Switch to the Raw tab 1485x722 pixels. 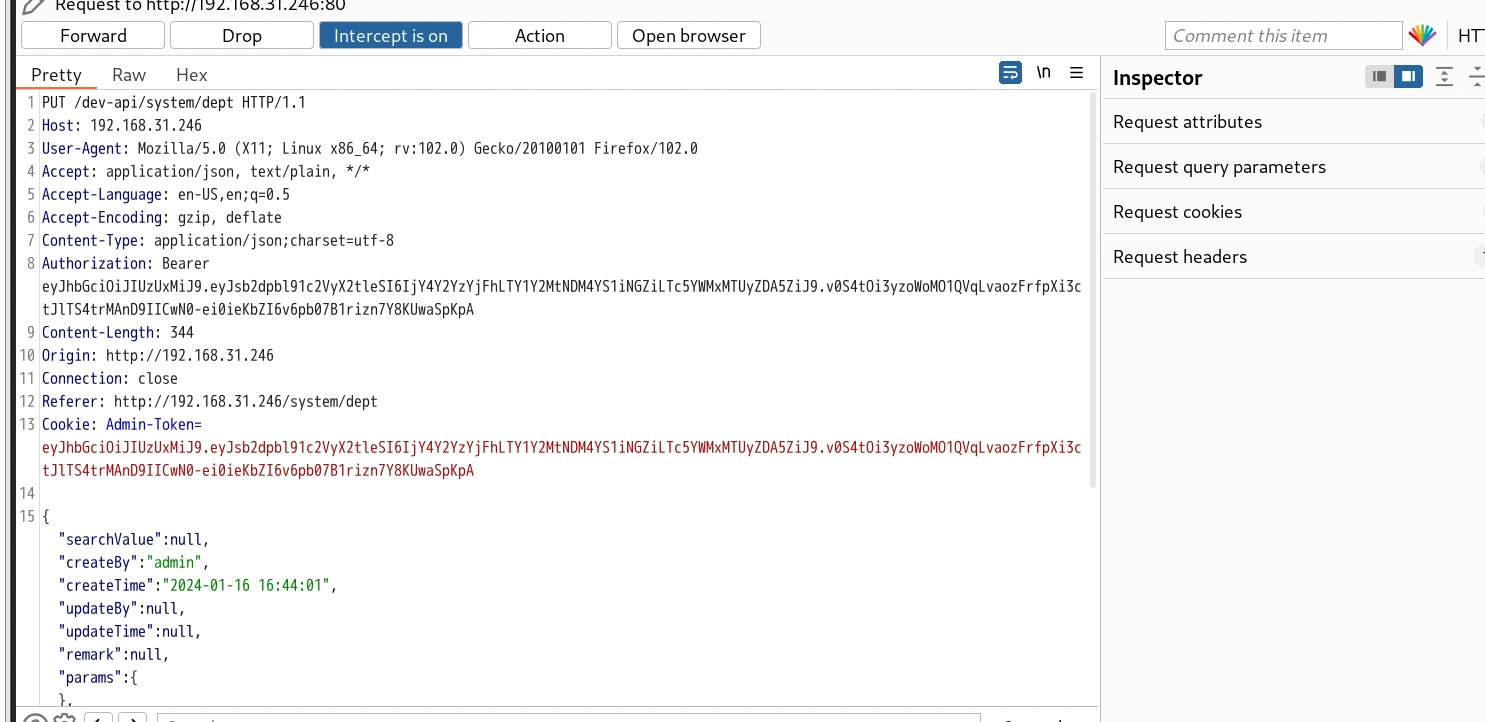coord(129,75)
